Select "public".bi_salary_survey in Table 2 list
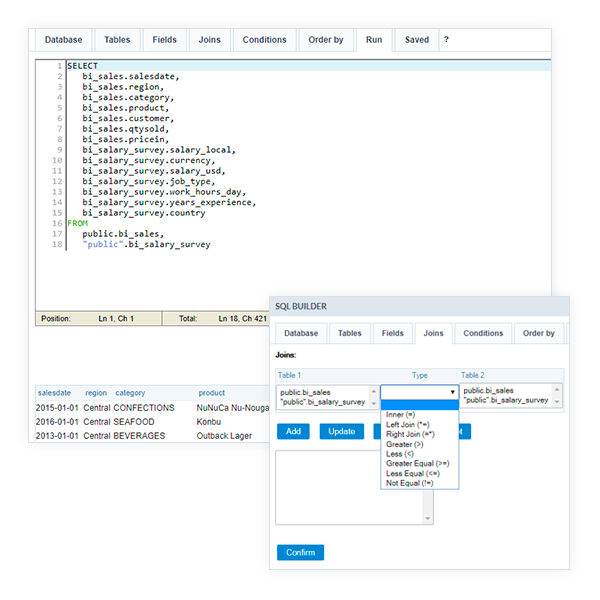The image size is (600, 600). coord(505,400)
